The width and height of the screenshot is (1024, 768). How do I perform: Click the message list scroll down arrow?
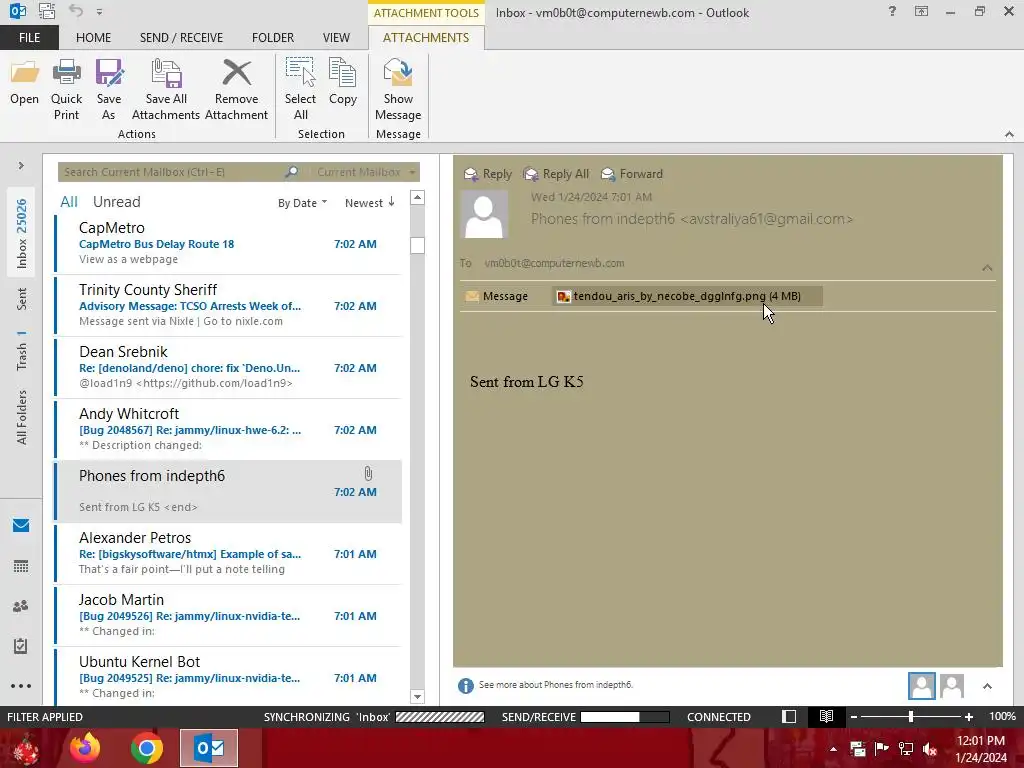417,696
